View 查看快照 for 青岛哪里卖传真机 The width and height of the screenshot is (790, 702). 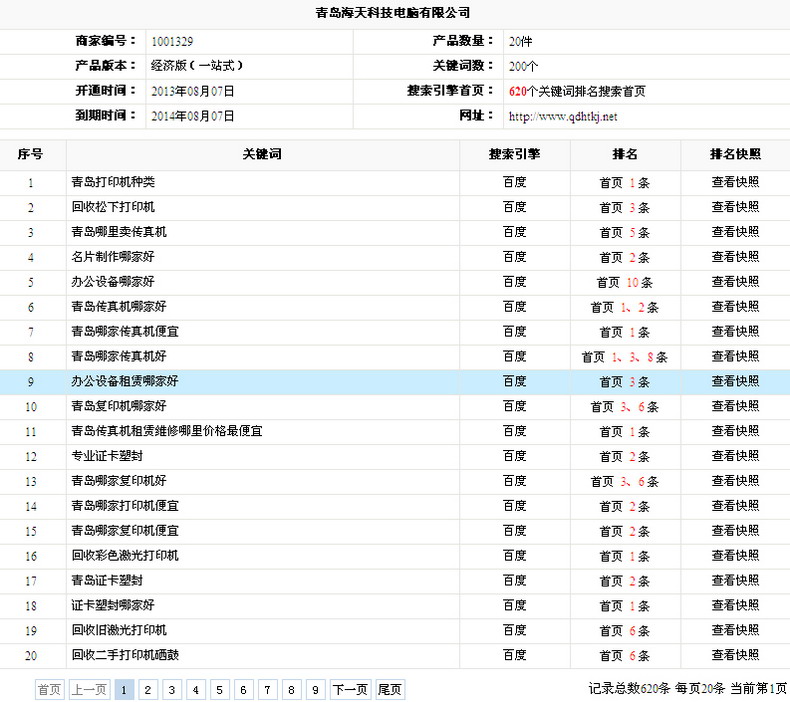pos(735,232)
